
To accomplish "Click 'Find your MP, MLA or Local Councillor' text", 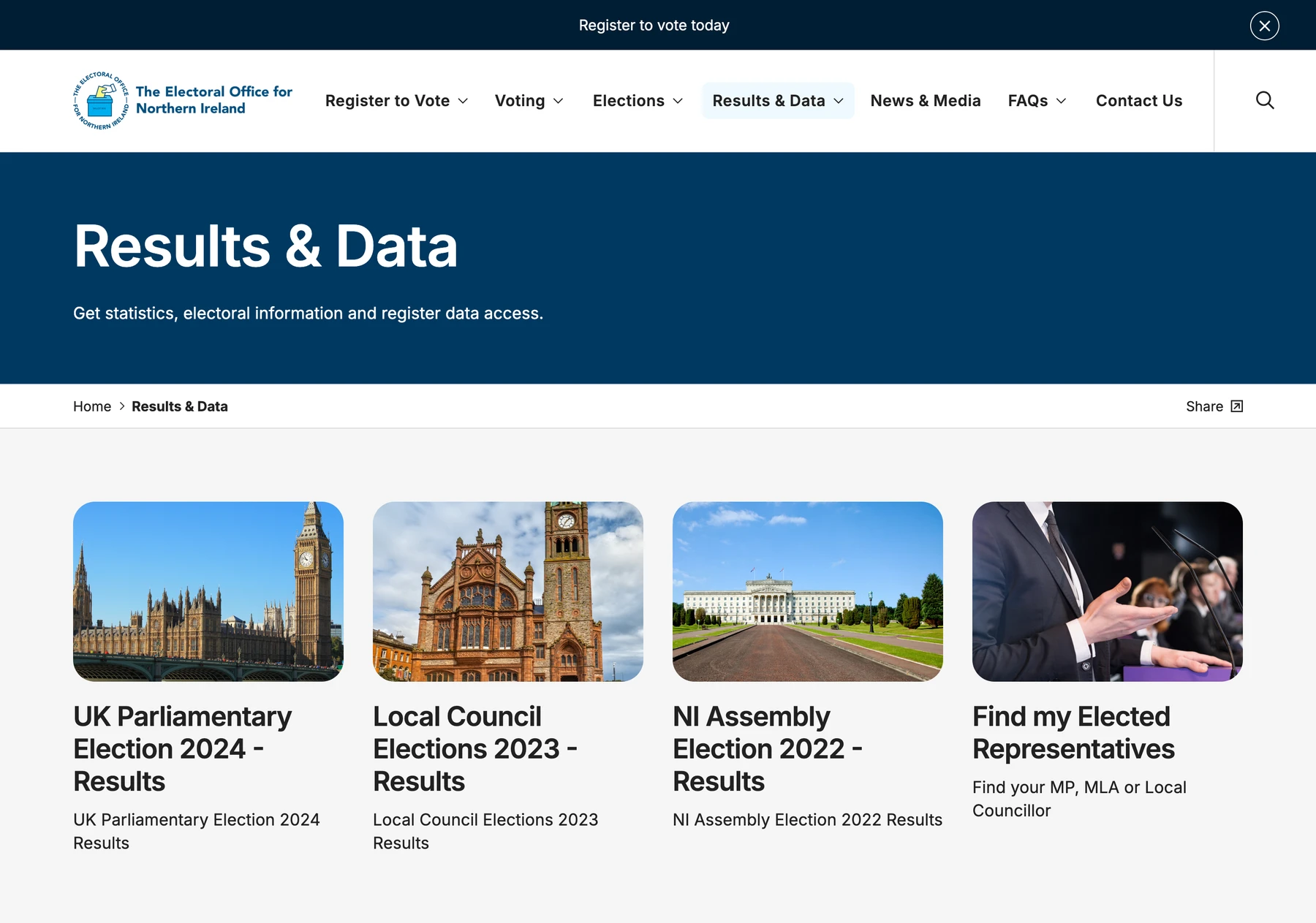I will click(1079, 799).
